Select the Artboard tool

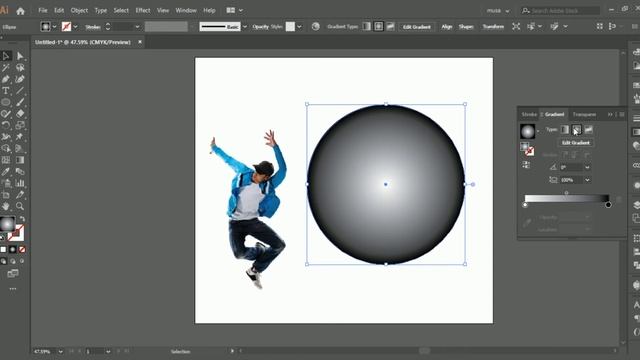click(6, 195)
